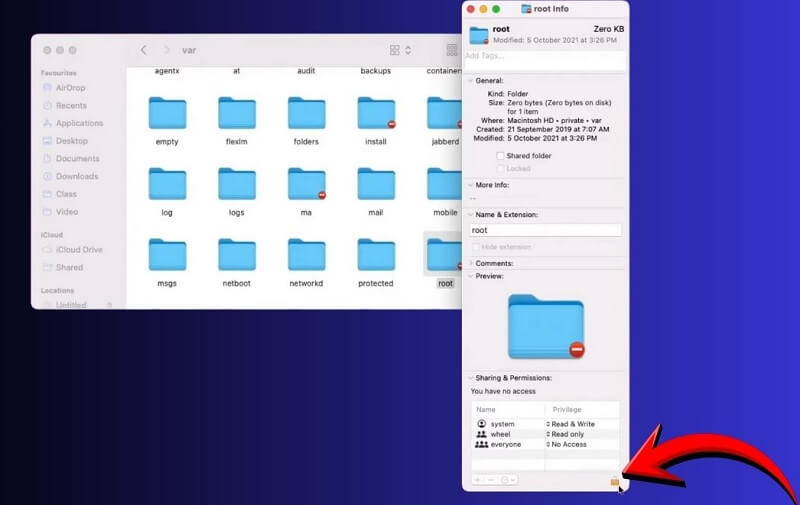Close the root Info window
This screenshot has width=800, height=505.
(471, 9)
